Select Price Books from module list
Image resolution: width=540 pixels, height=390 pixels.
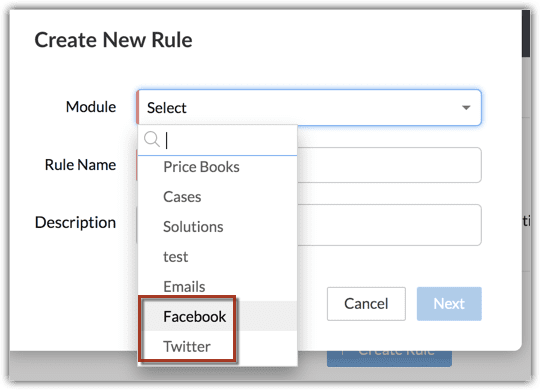point(217,167)
